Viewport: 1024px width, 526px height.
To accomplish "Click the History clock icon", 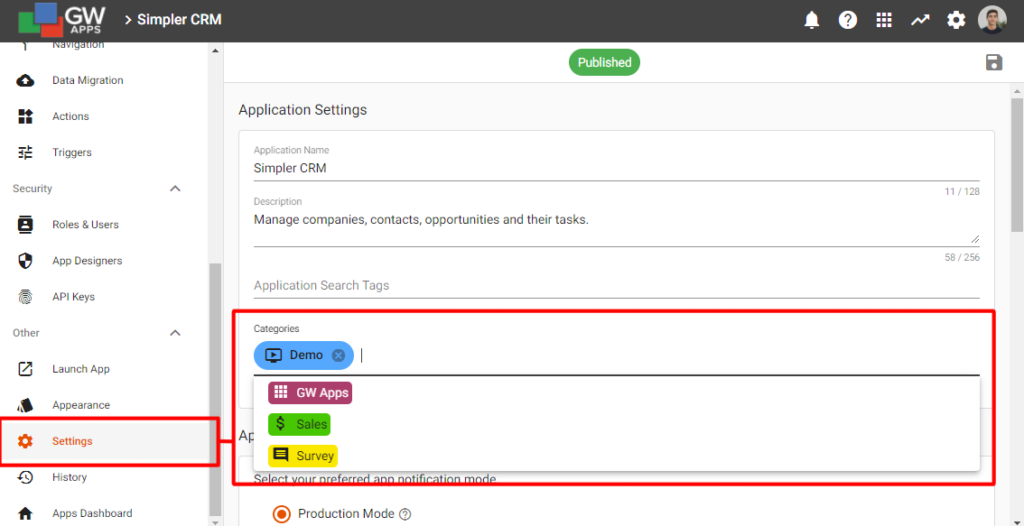I will [x=25, y=477].
